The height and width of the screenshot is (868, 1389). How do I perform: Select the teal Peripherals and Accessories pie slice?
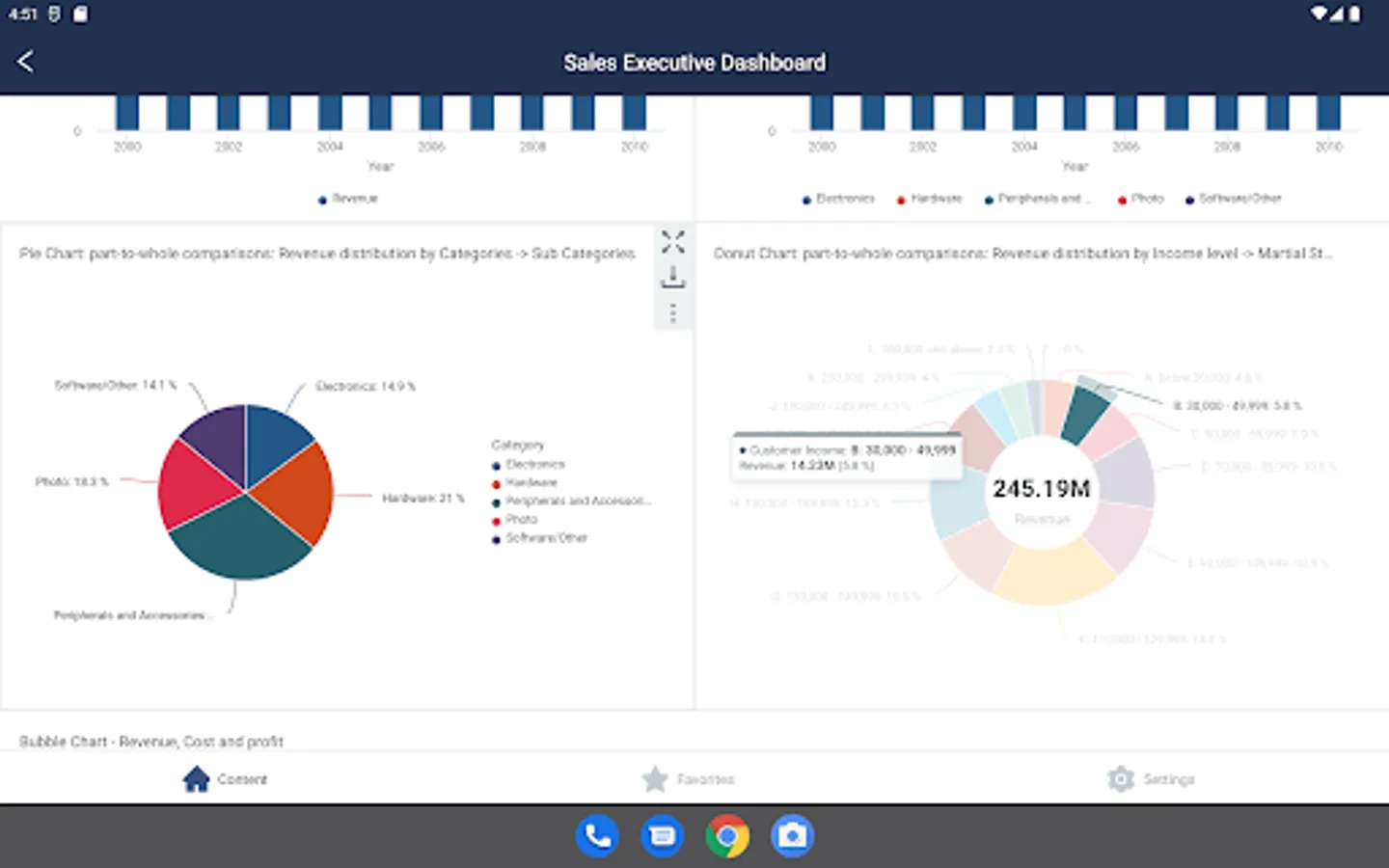241,542
